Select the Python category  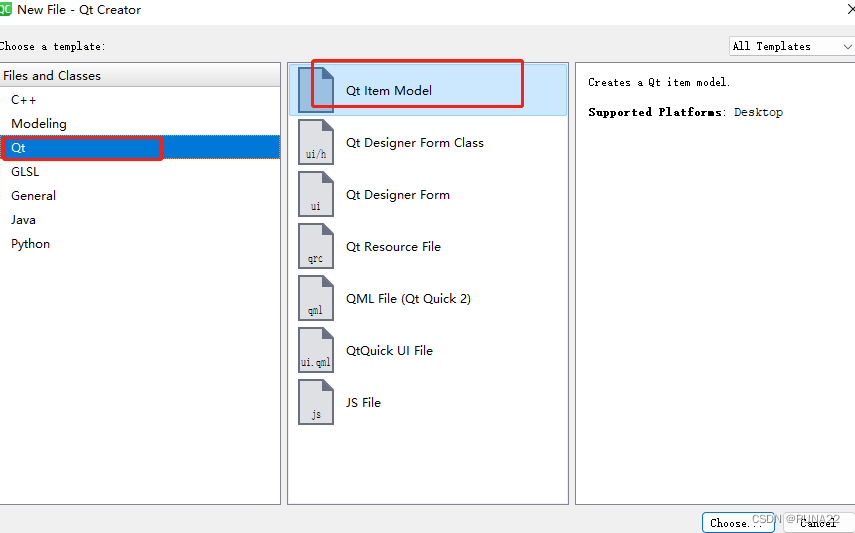140,244
